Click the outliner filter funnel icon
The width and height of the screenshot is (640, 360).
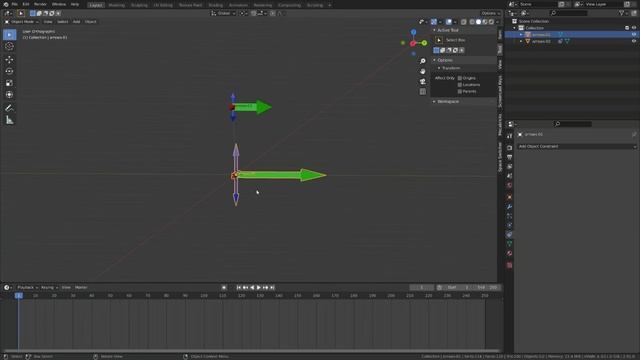pos(622,13)
